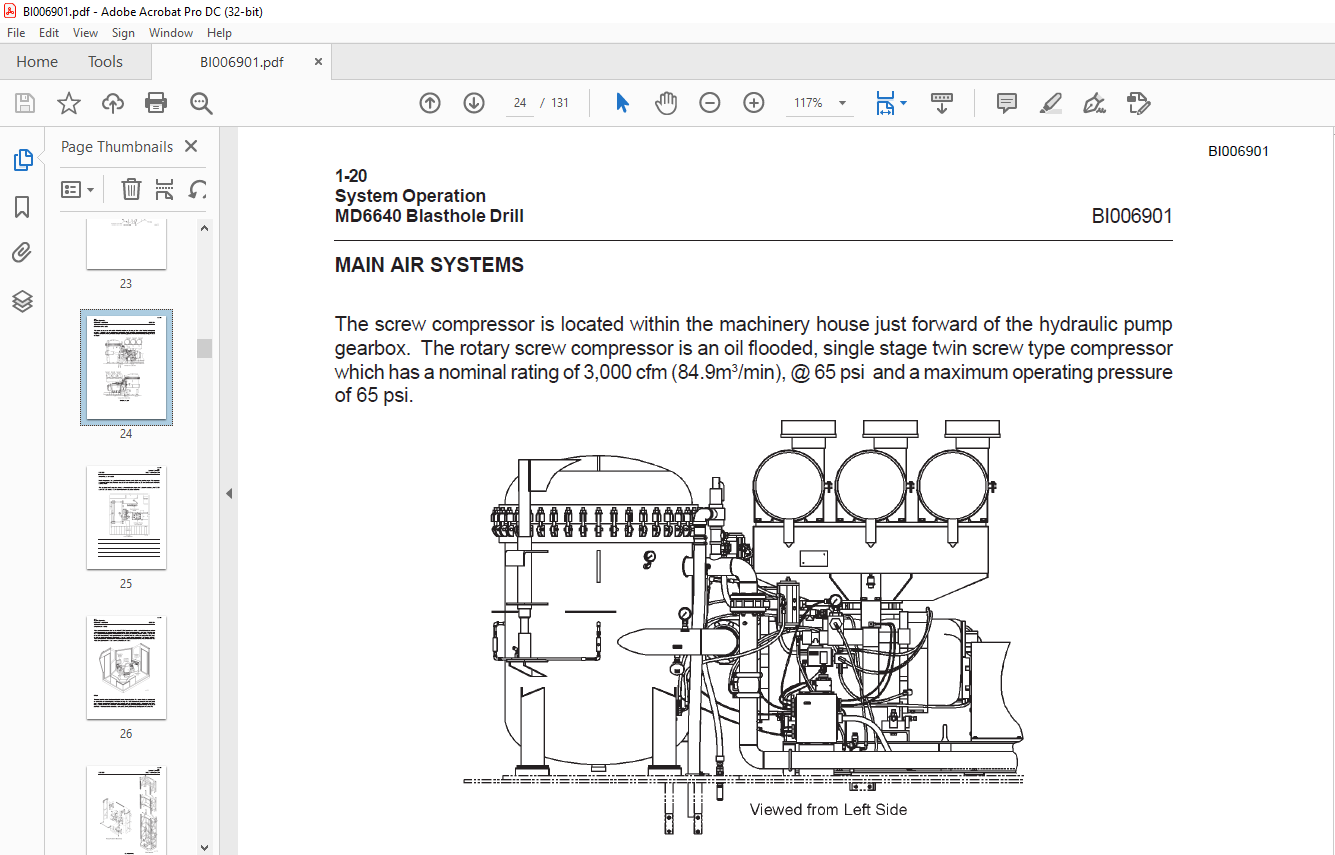Open the Home tab
This screenshot has width=1335, height=855.
click(37, 62)
